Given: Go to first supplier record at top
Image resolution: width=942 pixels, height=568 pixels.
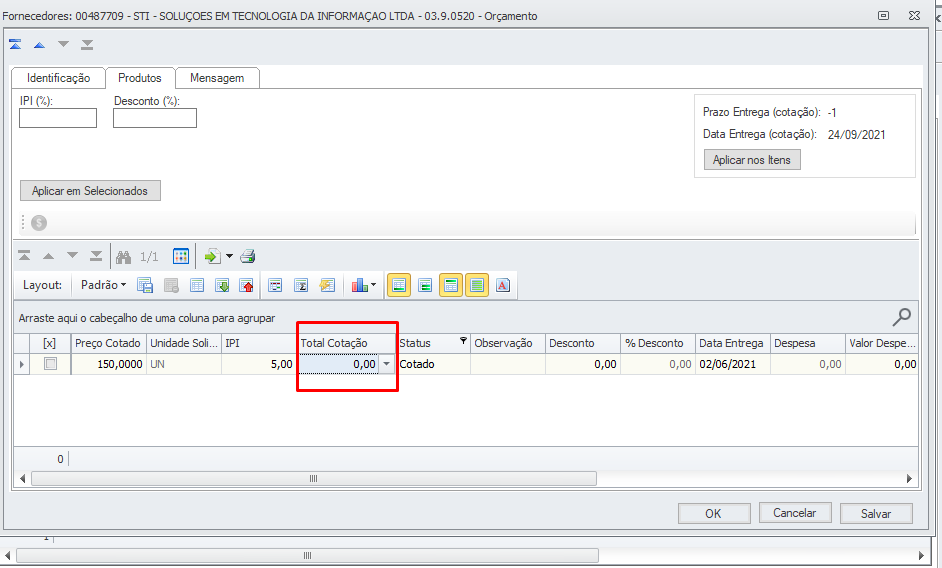Looking at the screenshot, I should 16,44.
